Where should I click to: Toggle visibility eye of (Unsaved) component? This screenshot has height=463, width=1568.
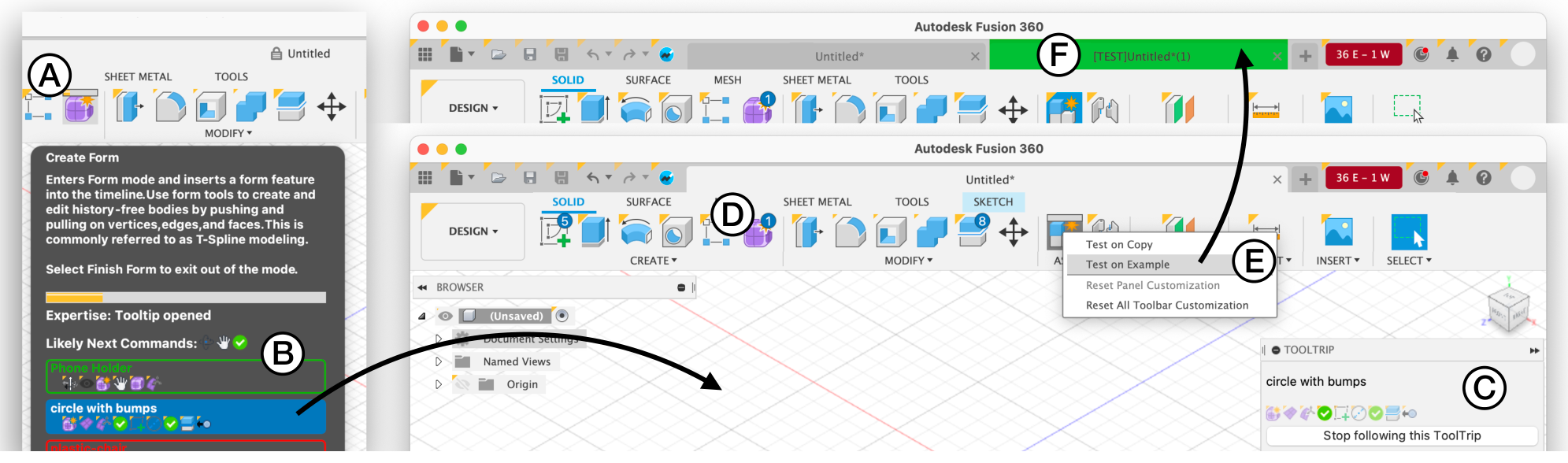(x=445, y=316)
